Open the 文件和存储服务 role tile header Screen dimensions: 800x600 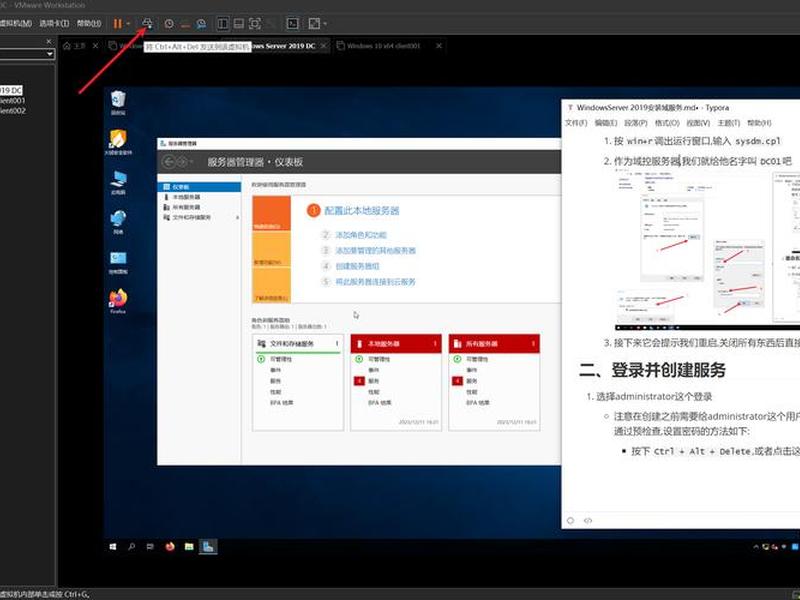pos(298,344)
